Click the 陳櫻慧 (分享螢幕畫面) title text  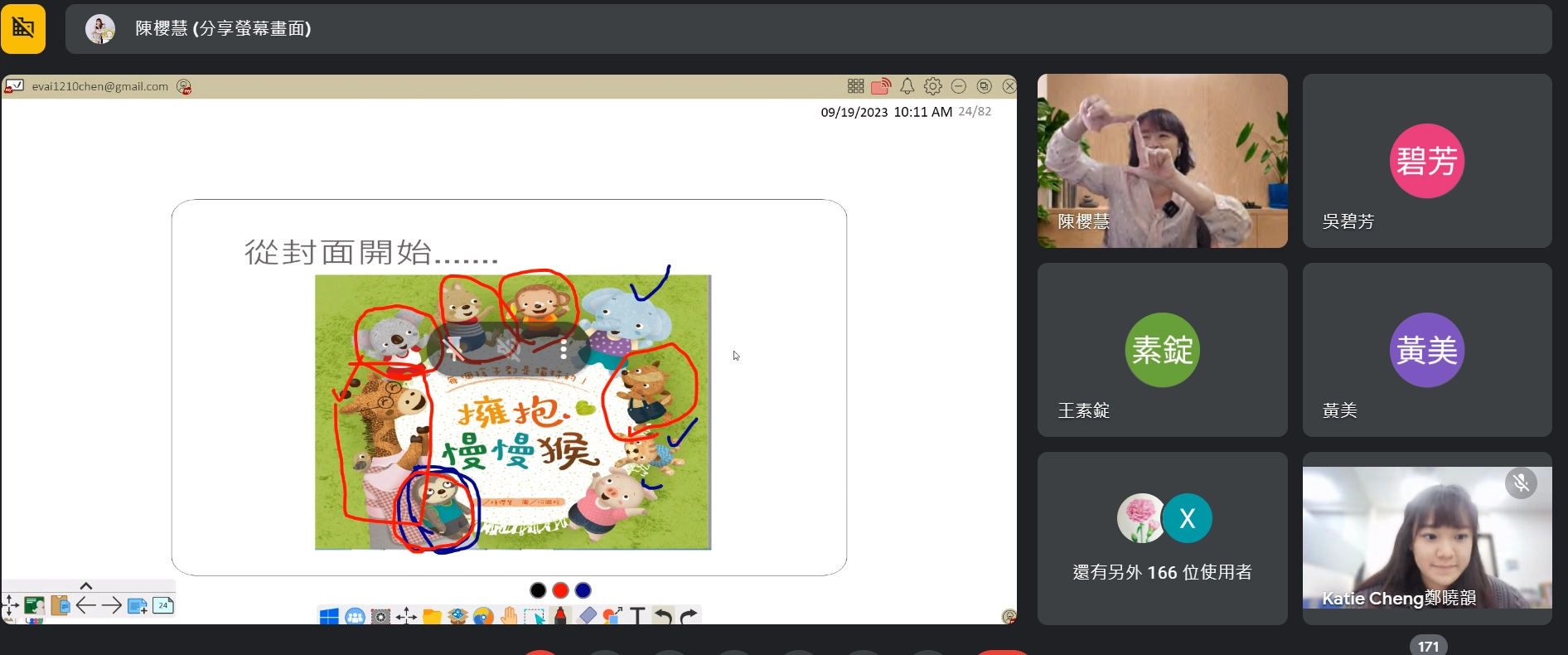(223, 29)
